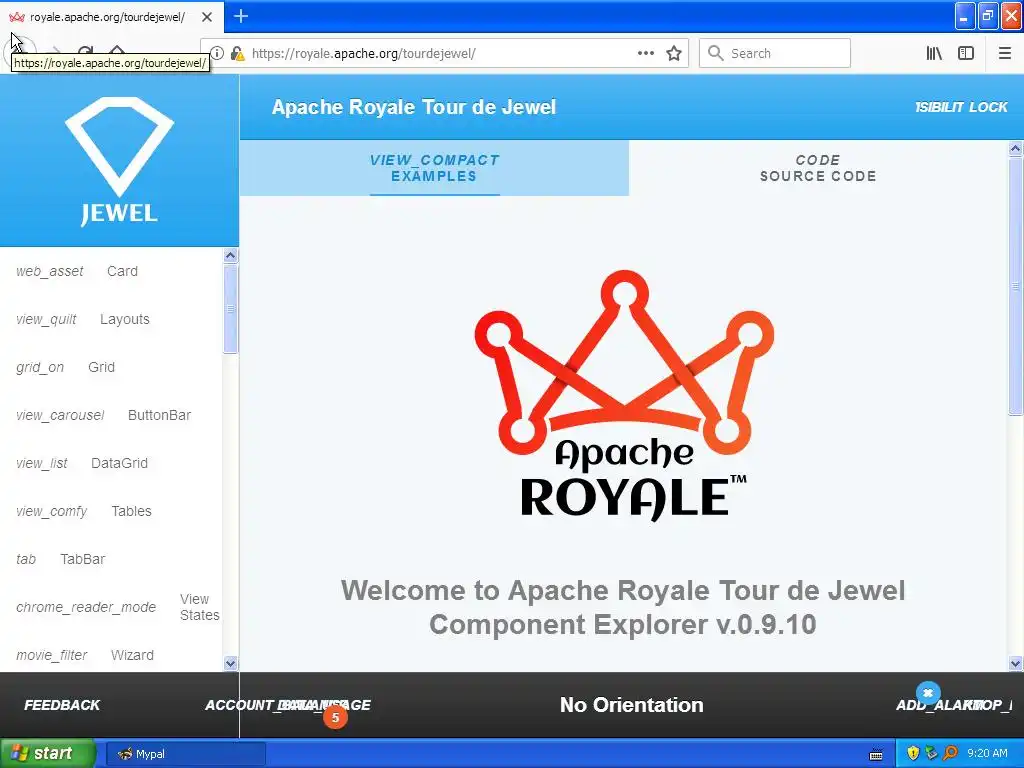The height and width of the screenshot is (768, 1024).
Task: Click the view_comfy icon label
Action: 52,511
